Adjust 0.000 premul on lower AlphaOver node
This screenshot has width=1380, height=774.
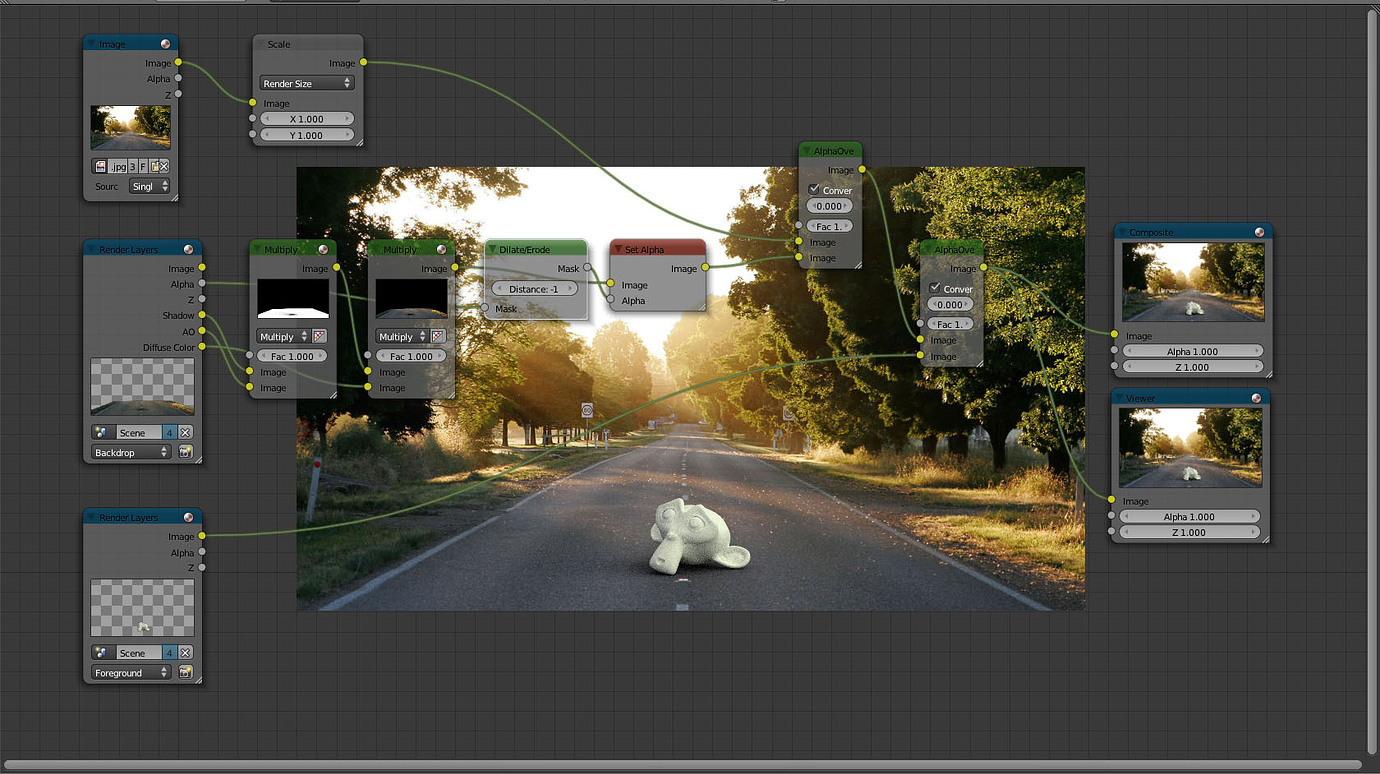point(950,305)
